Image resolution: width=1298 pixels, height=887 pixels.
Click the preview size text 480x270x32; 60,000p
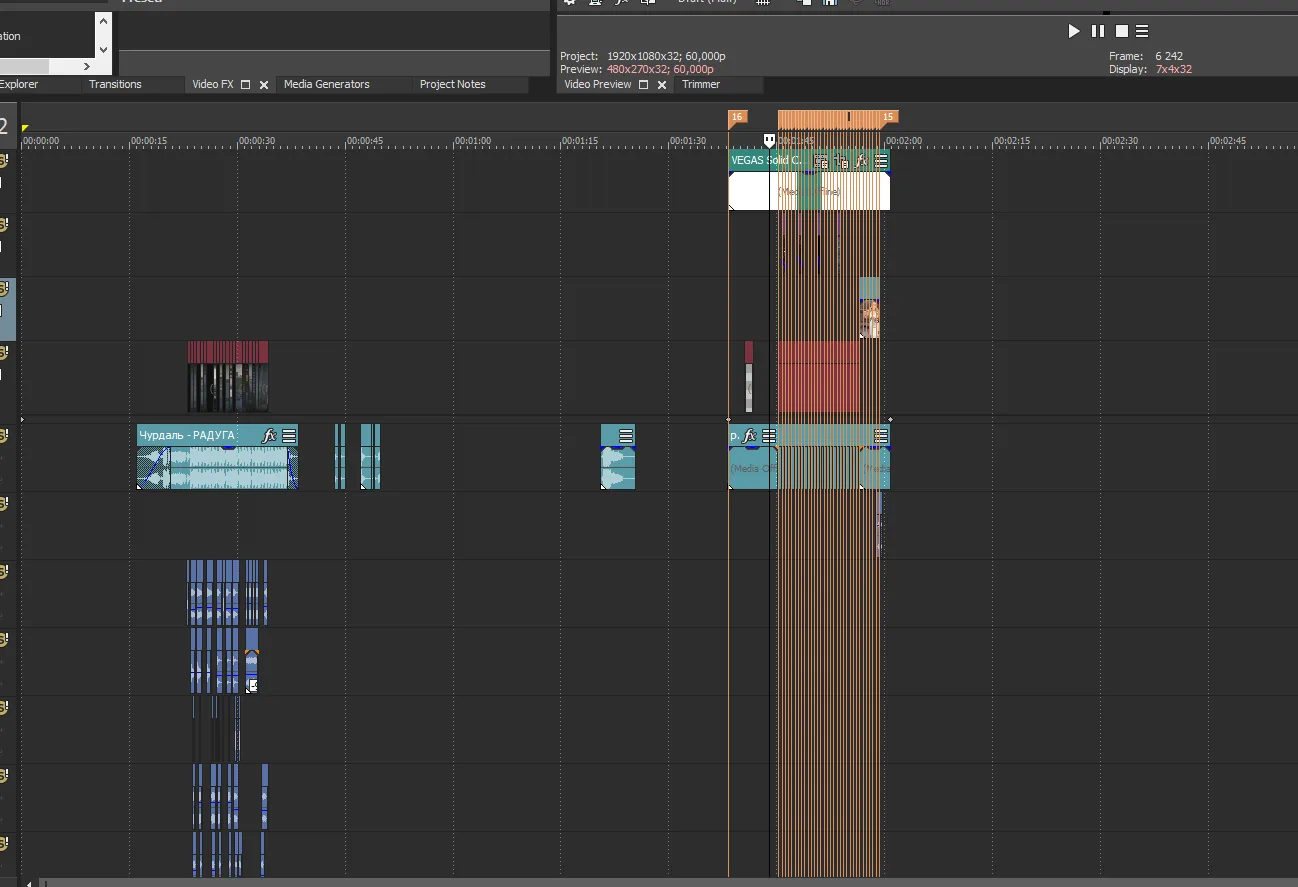point(660,70)
